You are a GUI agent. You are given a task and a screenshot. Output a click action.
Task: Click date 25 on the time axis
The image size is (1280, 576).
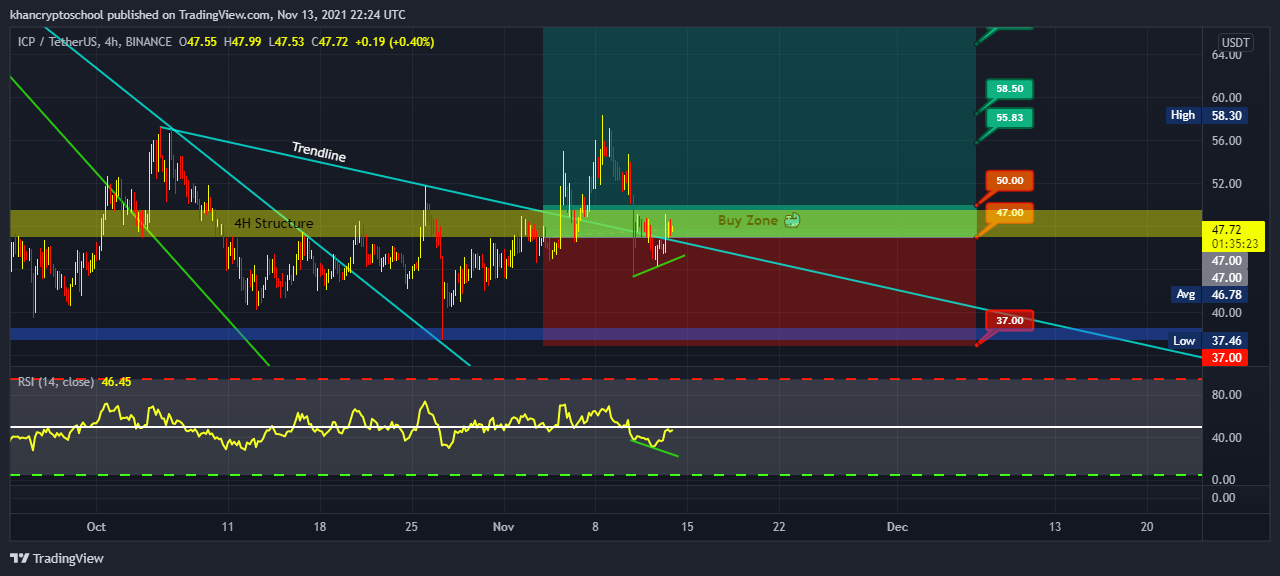tap(411, 526)
